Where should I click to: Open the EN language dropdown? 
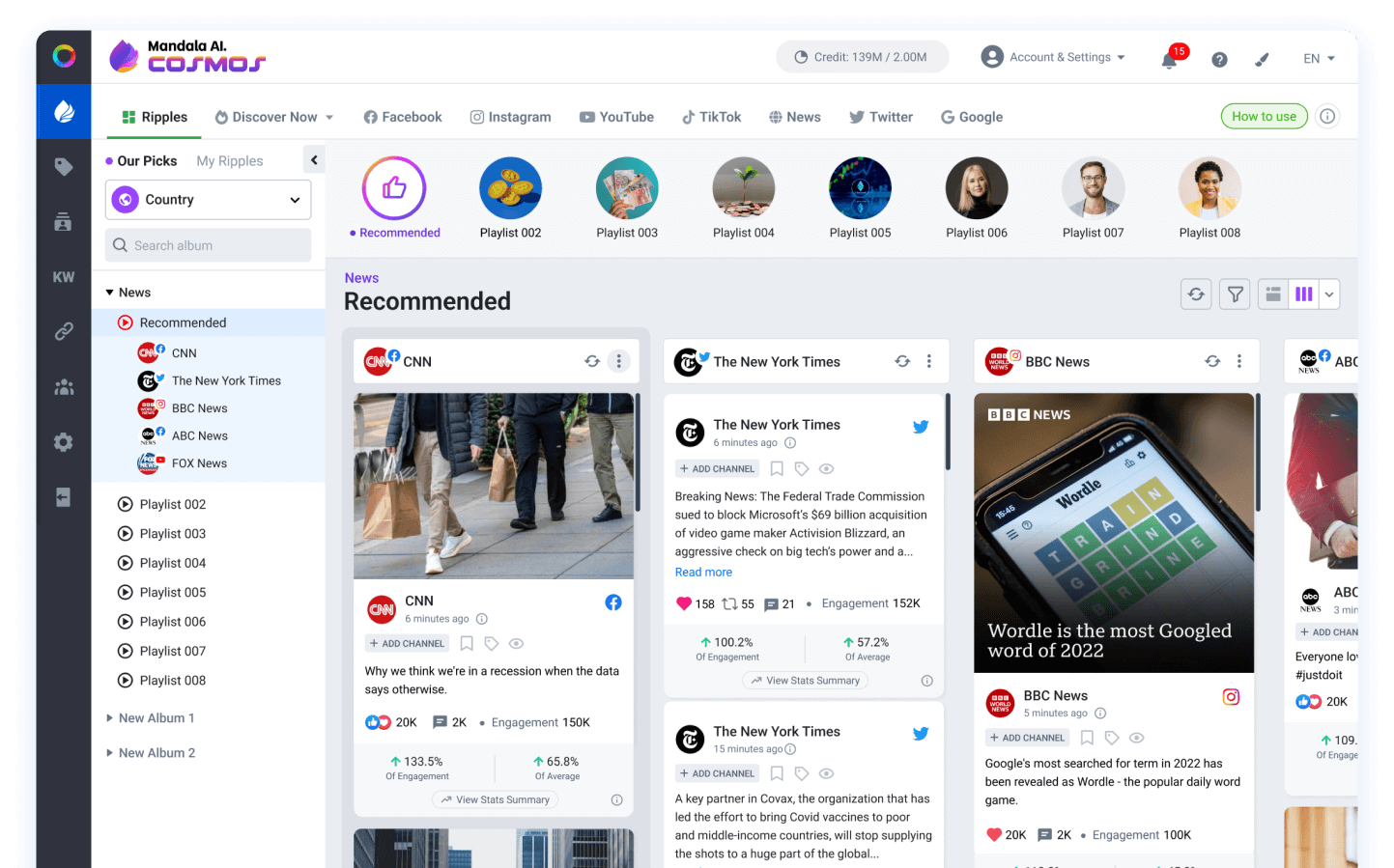1319,59
